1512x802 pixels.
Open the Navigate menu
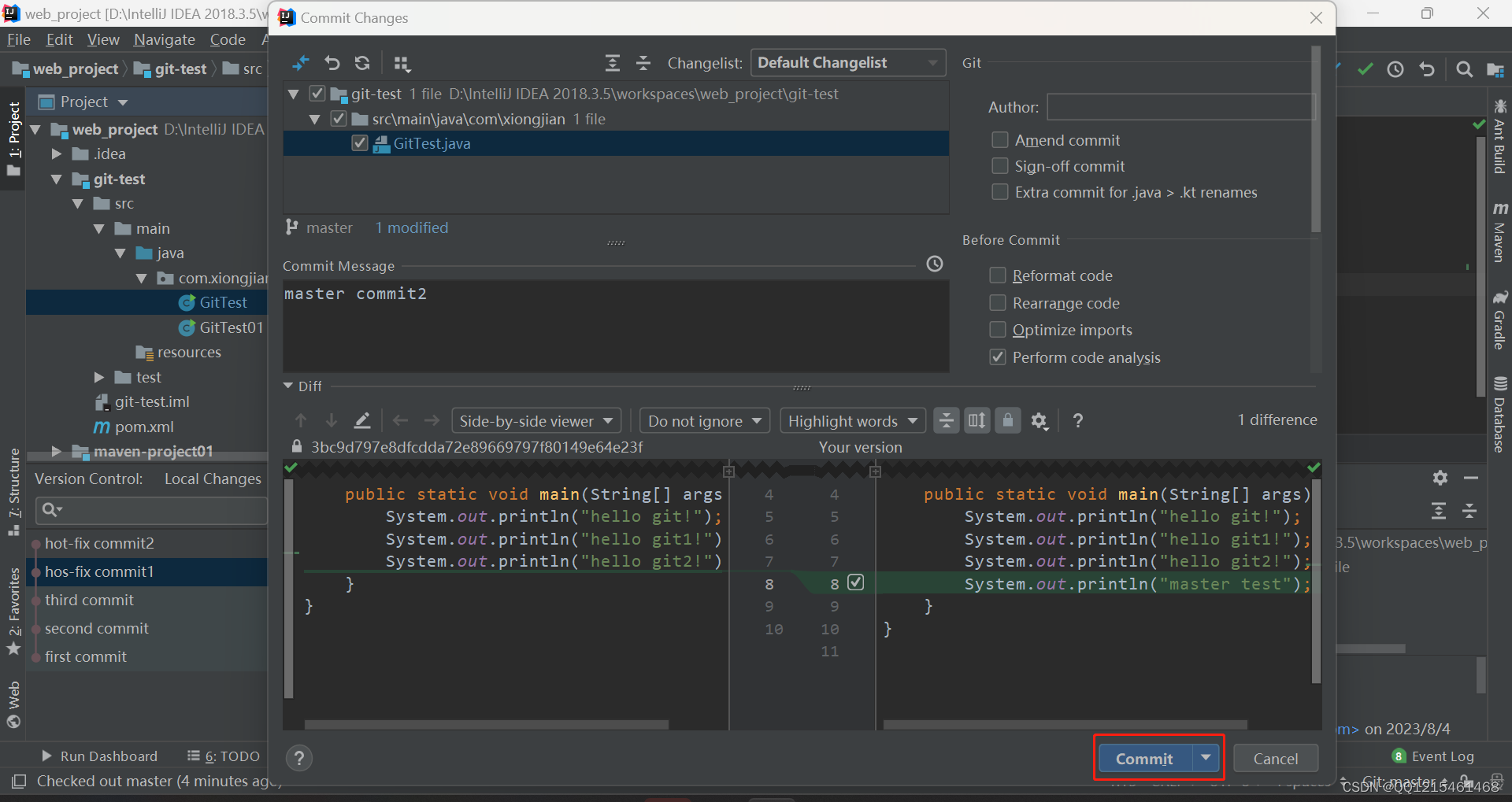[165, 39]
